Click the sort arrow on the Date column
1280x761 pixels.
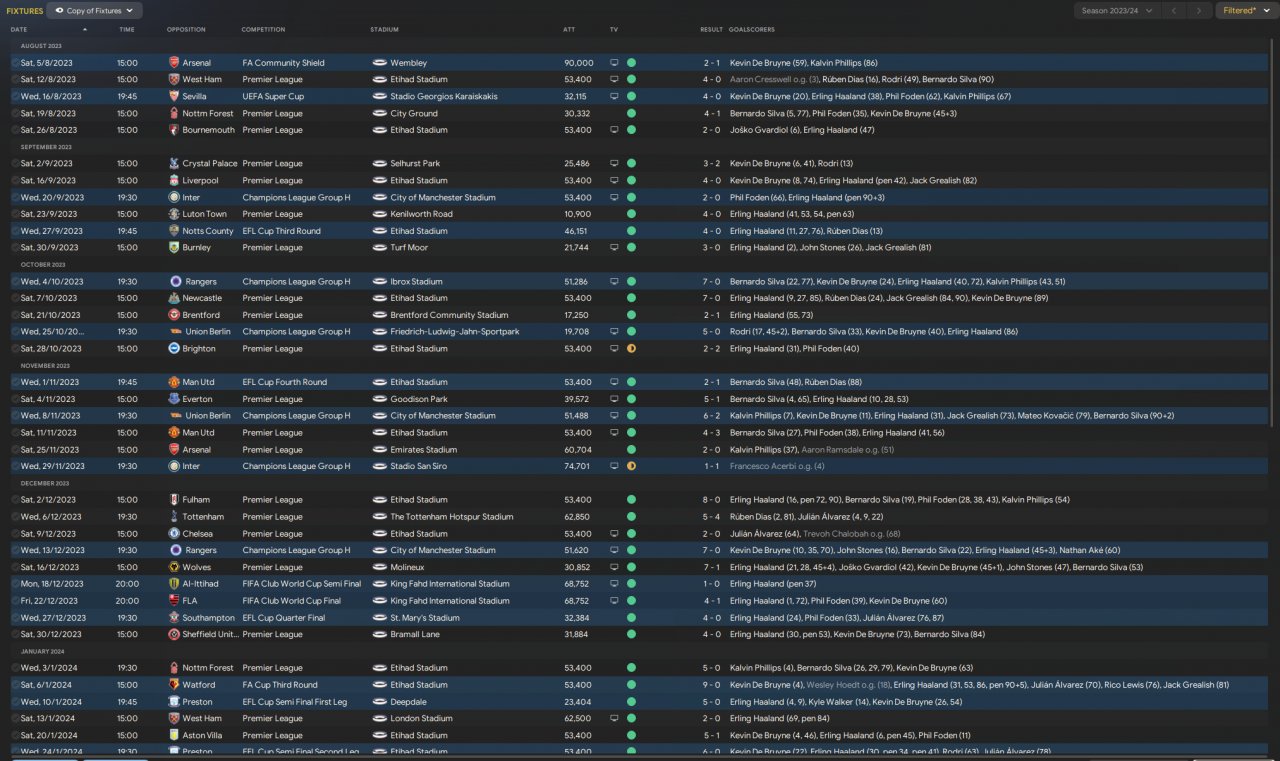tap(85, 30)
